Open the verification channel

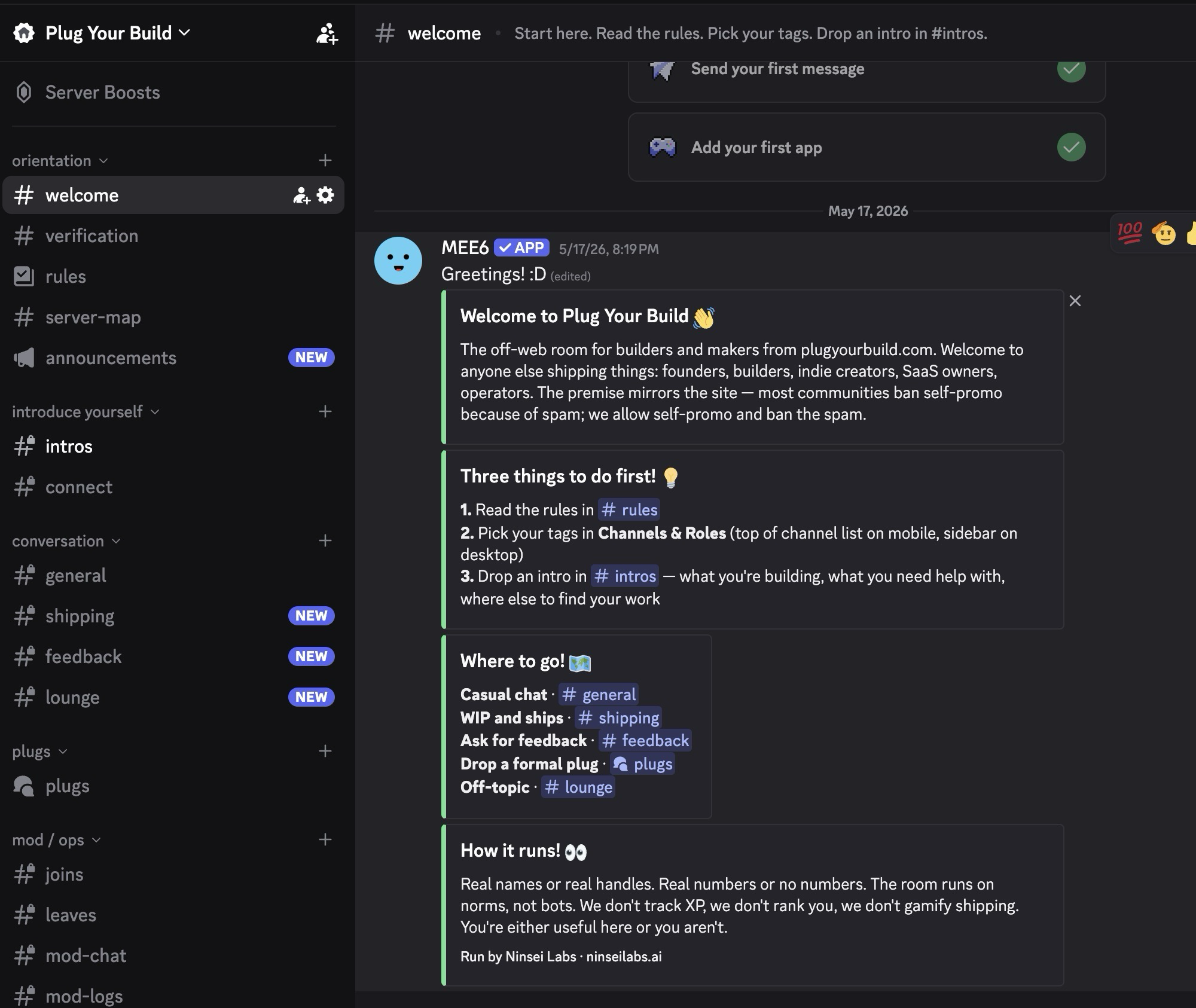tap(173, 236)
